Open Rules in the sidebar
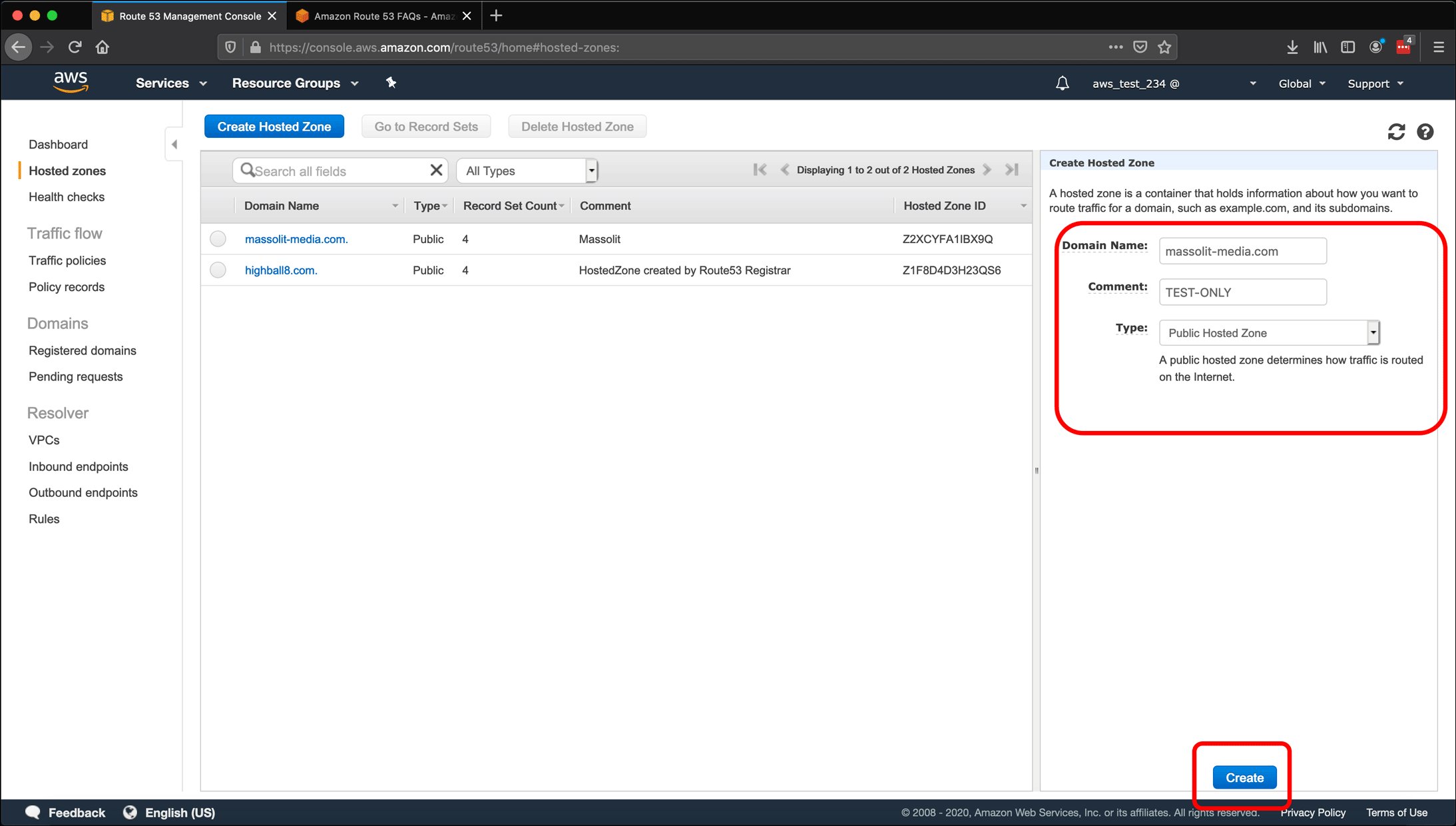Screen dimensions: 1456x826 (44, 519)
